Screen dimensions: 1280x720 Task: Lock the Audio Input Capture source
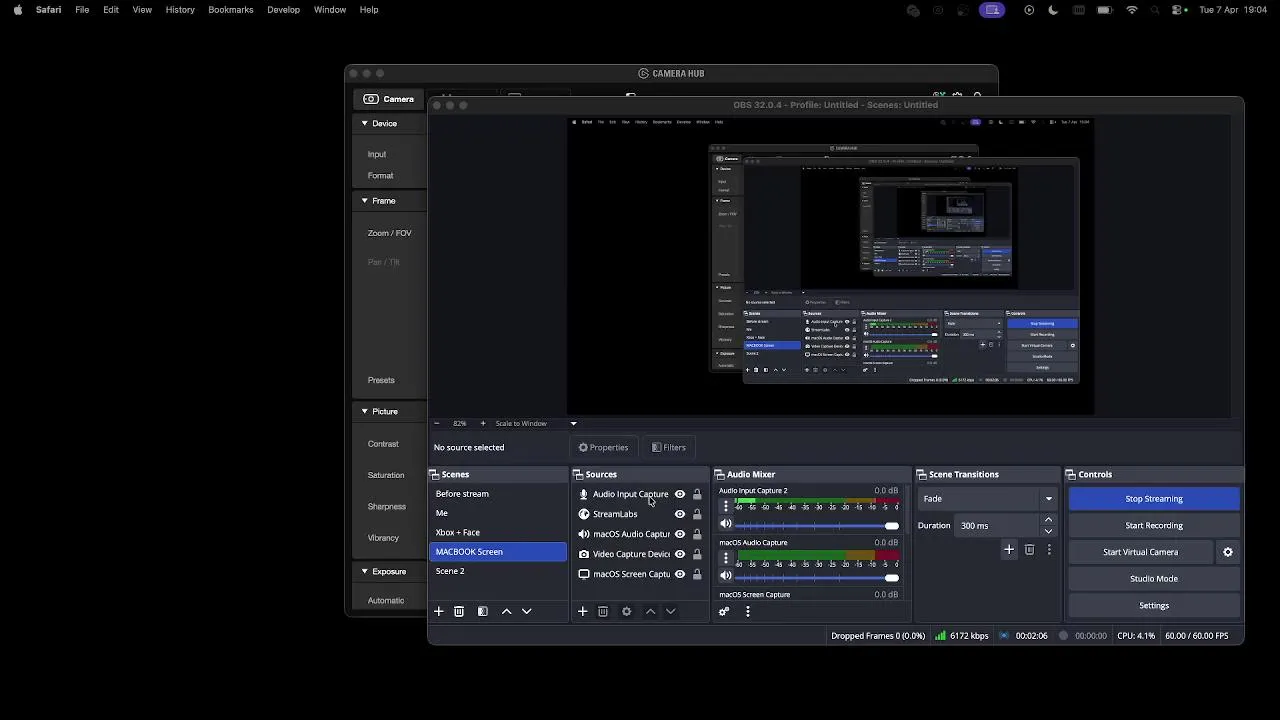click(x=697, y=494)
